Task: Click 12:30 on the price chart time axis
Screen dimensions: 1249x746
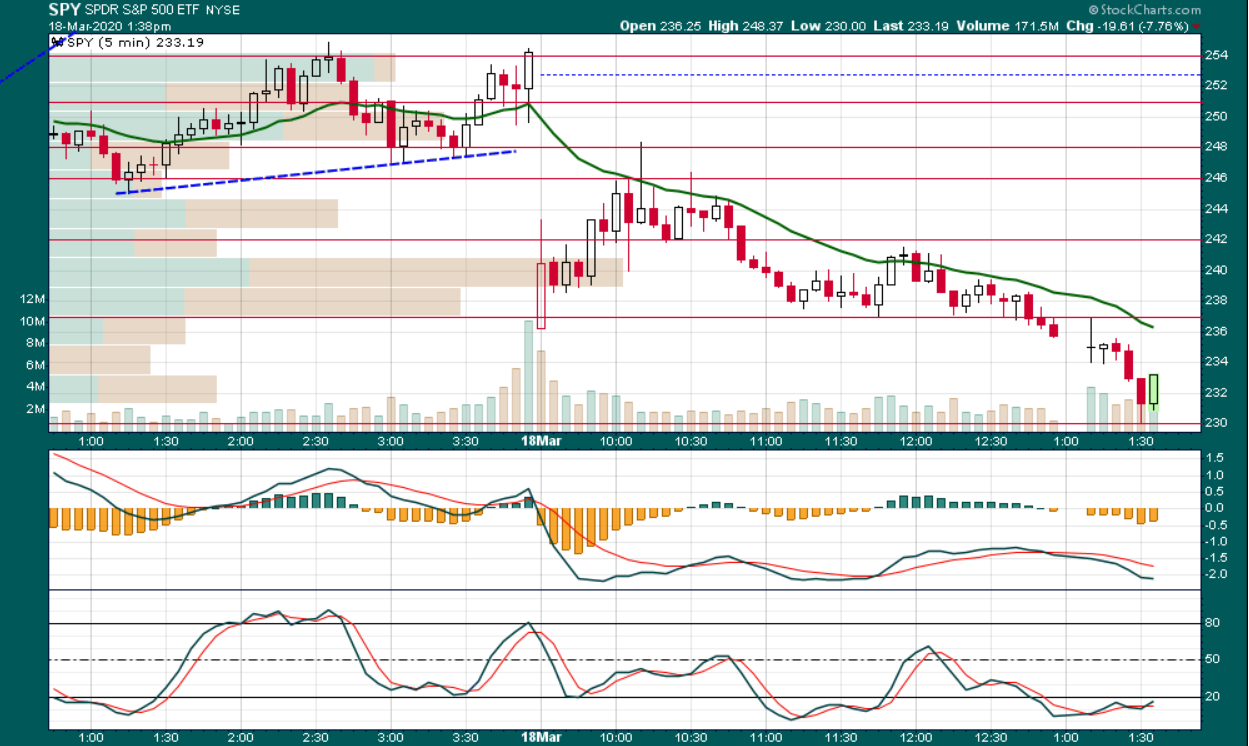Action: pos(991,441)
